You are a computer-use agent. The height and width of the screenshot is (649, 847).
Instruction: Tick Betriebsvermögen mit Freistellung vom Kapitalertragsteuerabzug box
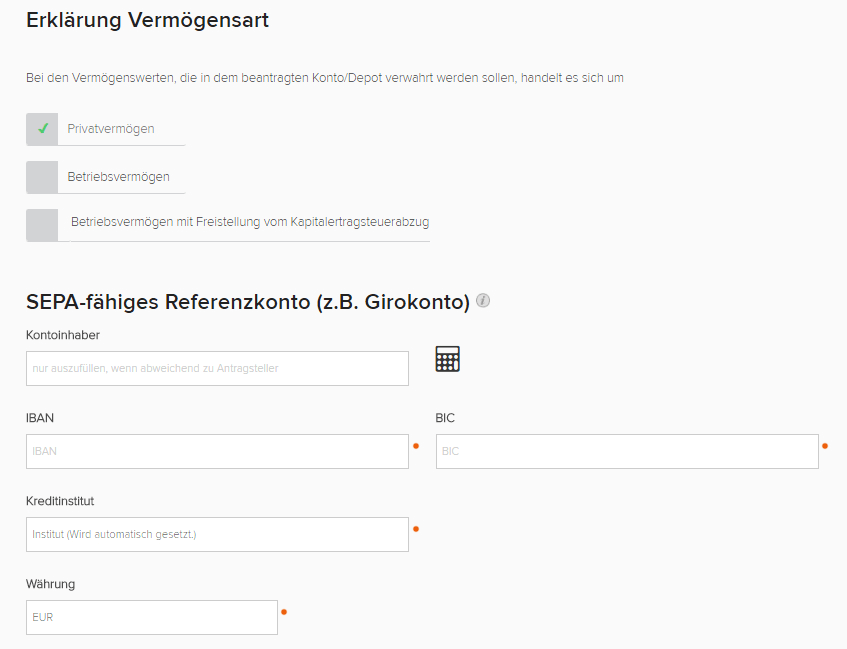tap(42, 225)
